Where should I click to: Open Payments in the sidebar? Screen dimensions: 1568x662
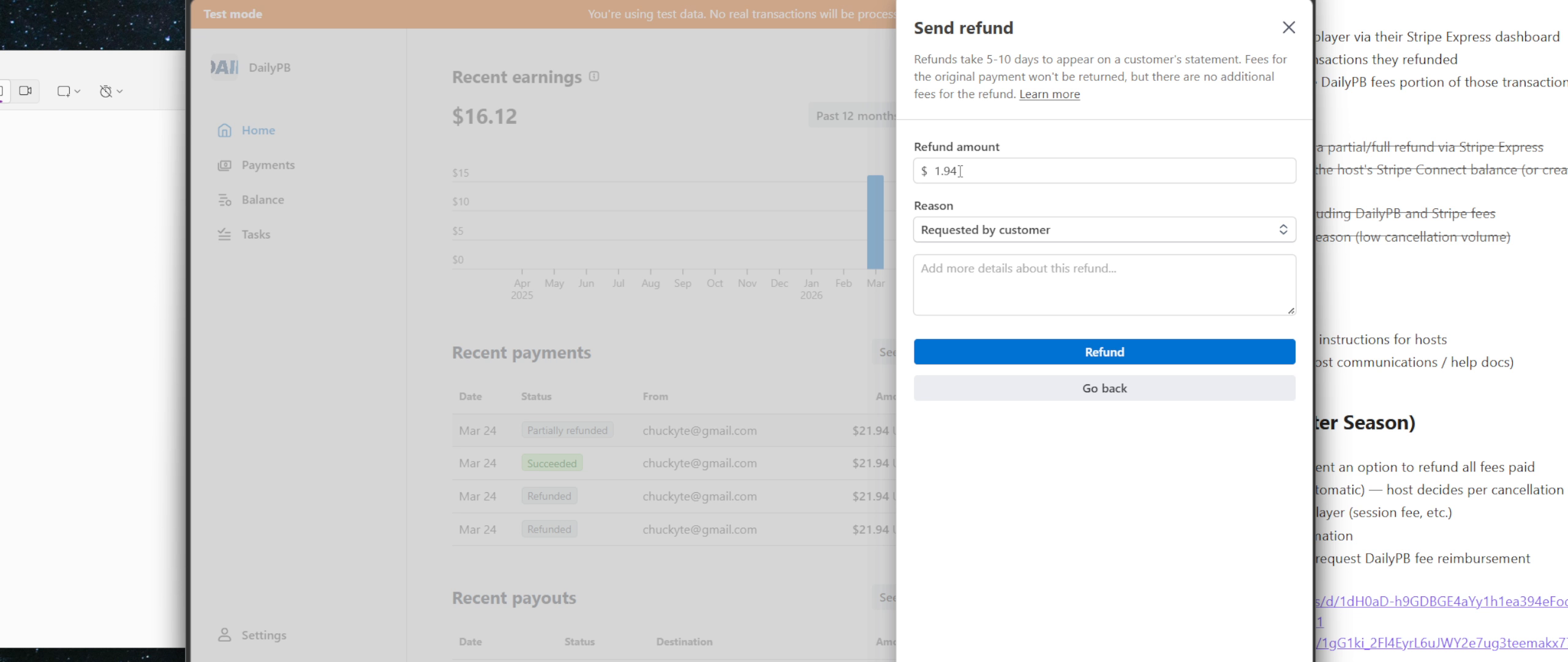[268, 165]
